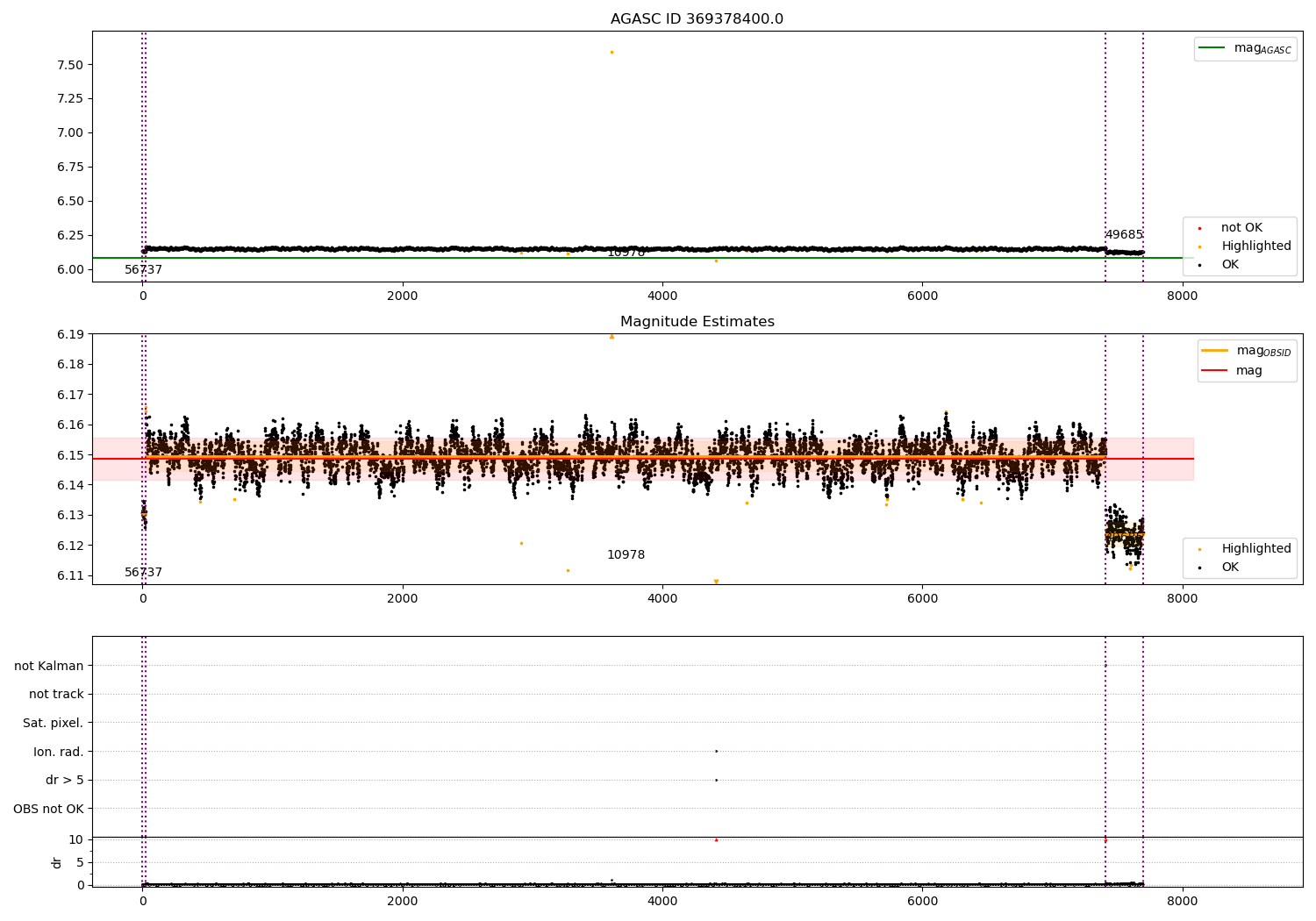Click the 10978 label in middle plot
The image size is (1316, 921).
click(x=626, y=555)
